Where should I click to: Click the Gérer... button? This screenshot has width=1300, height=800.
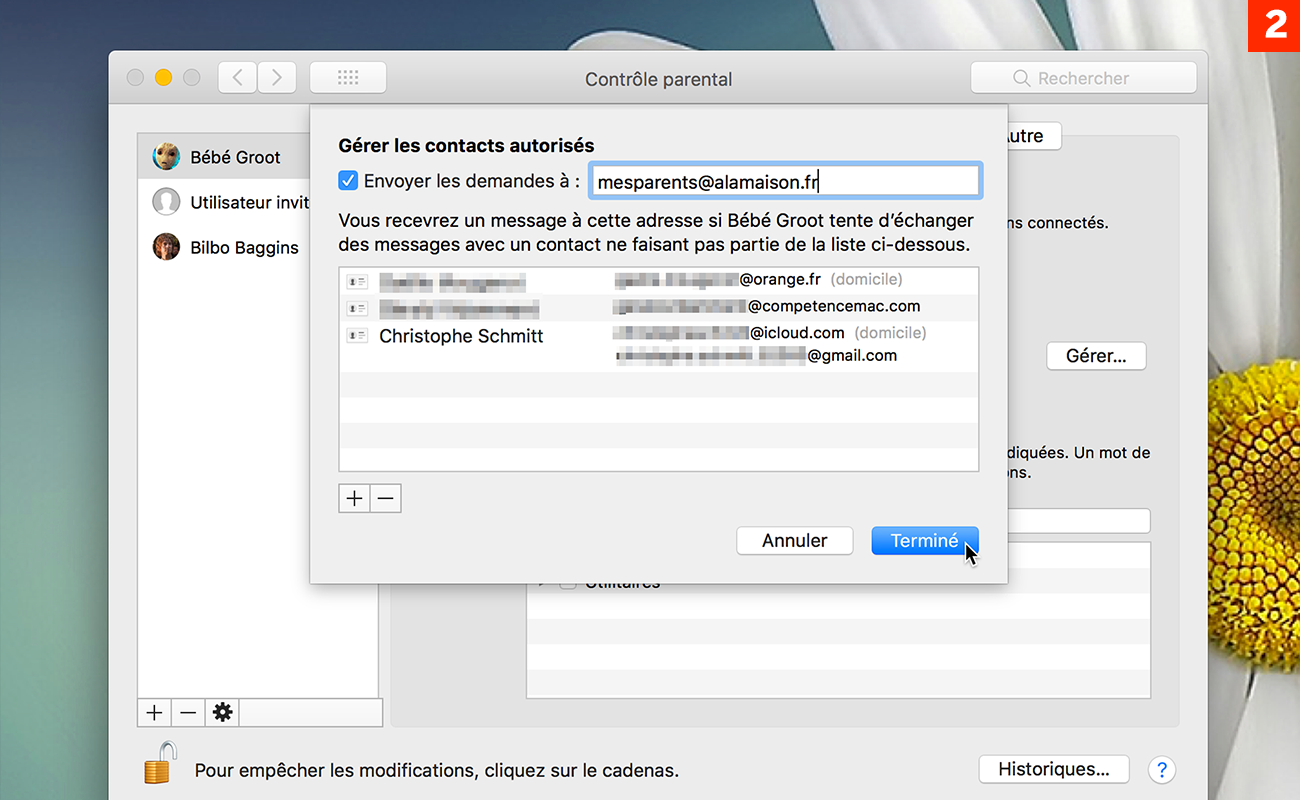pos(1096,356)
